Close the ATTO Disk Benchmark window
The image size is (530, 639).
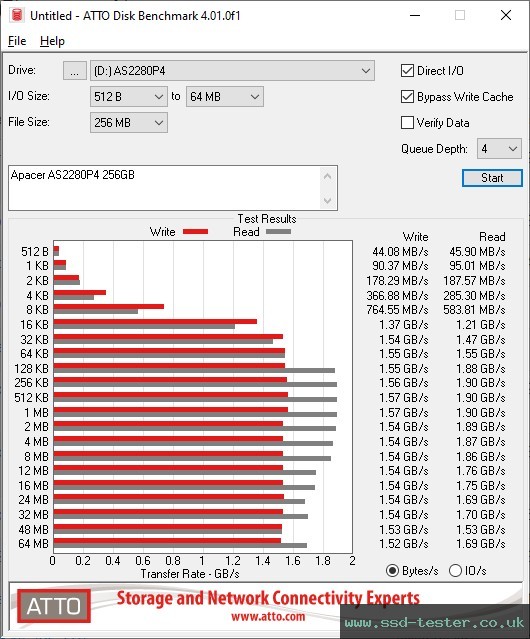pyautogui.click(x=506, y=15)
